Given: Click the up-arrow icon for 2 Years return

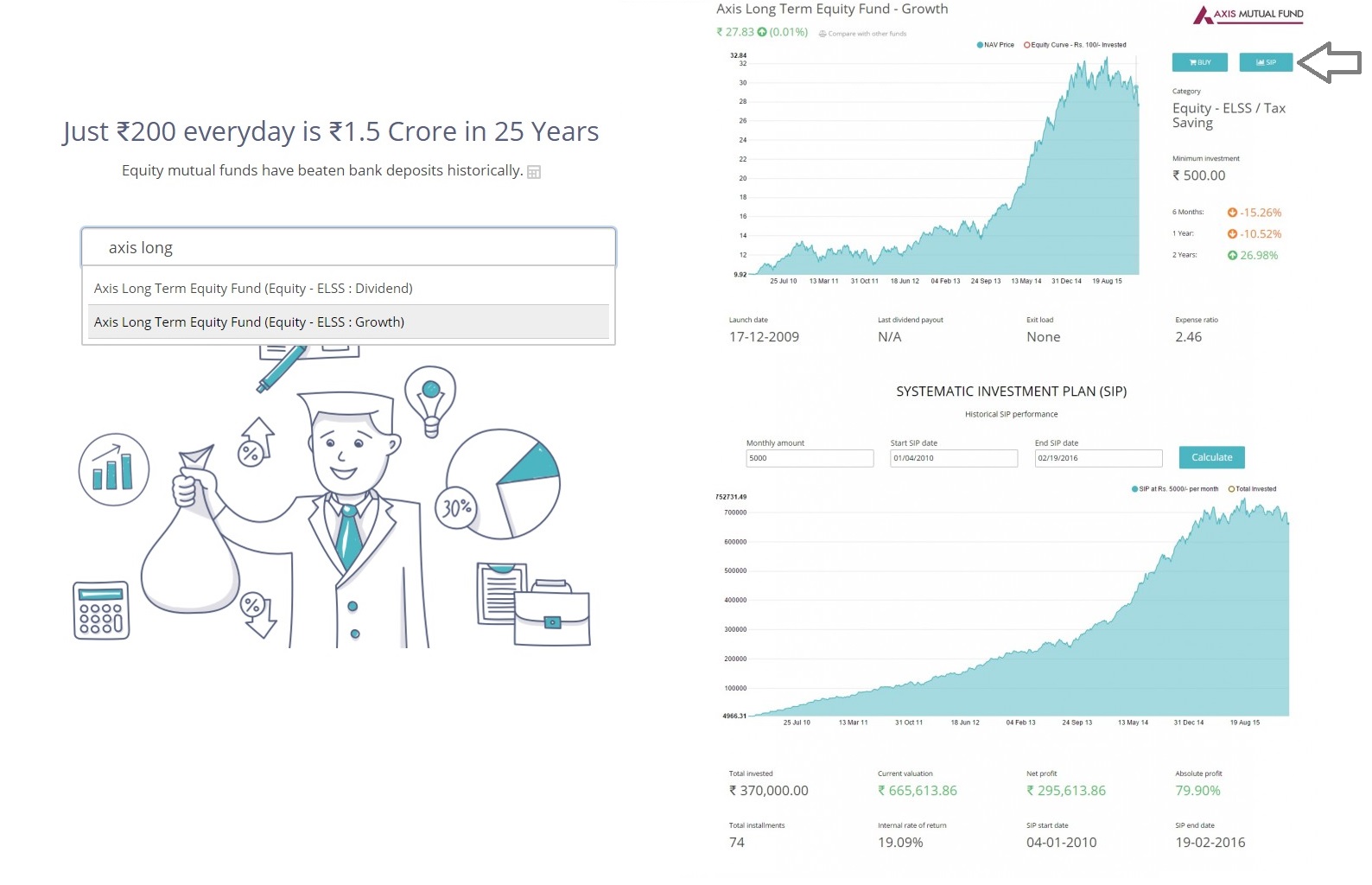Looking at the screenshot, I should click(1232, 256).
